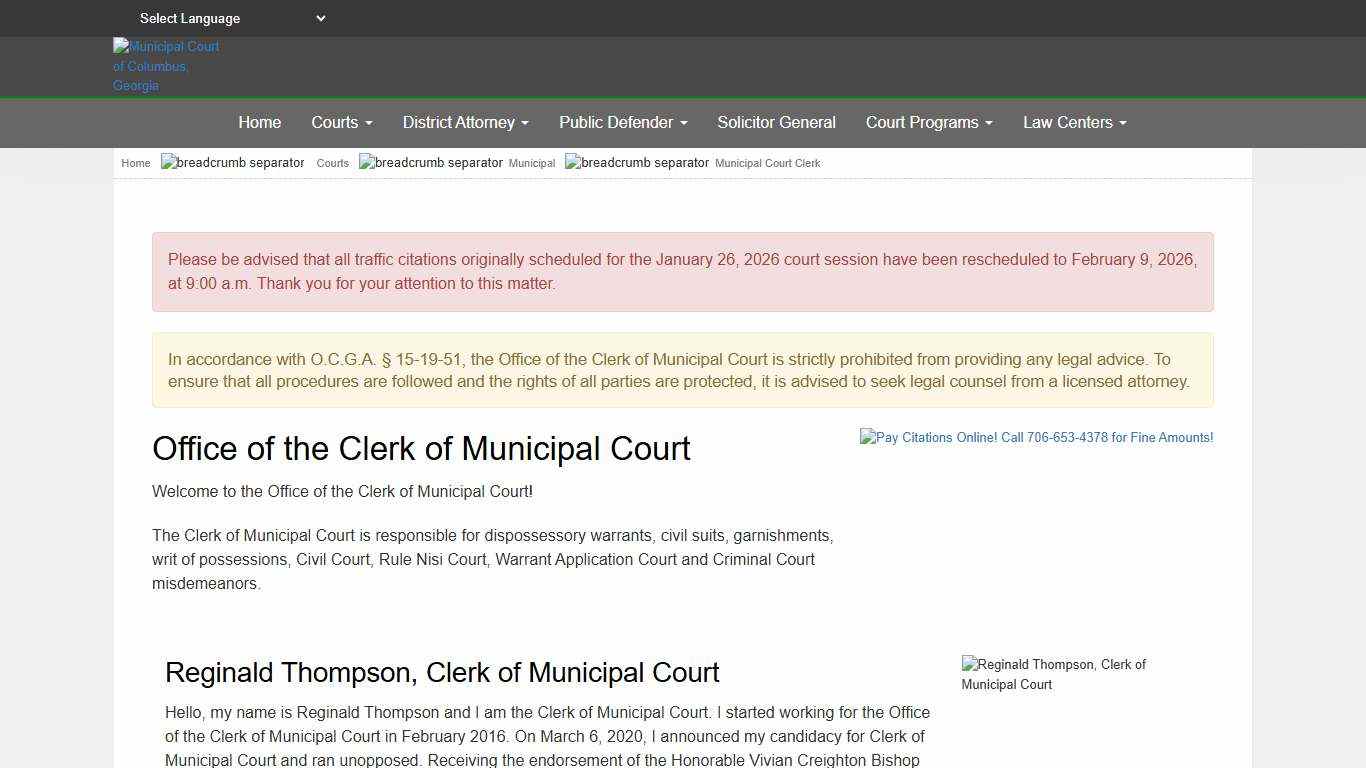Expand the District Attorney menu

(465, 122)
